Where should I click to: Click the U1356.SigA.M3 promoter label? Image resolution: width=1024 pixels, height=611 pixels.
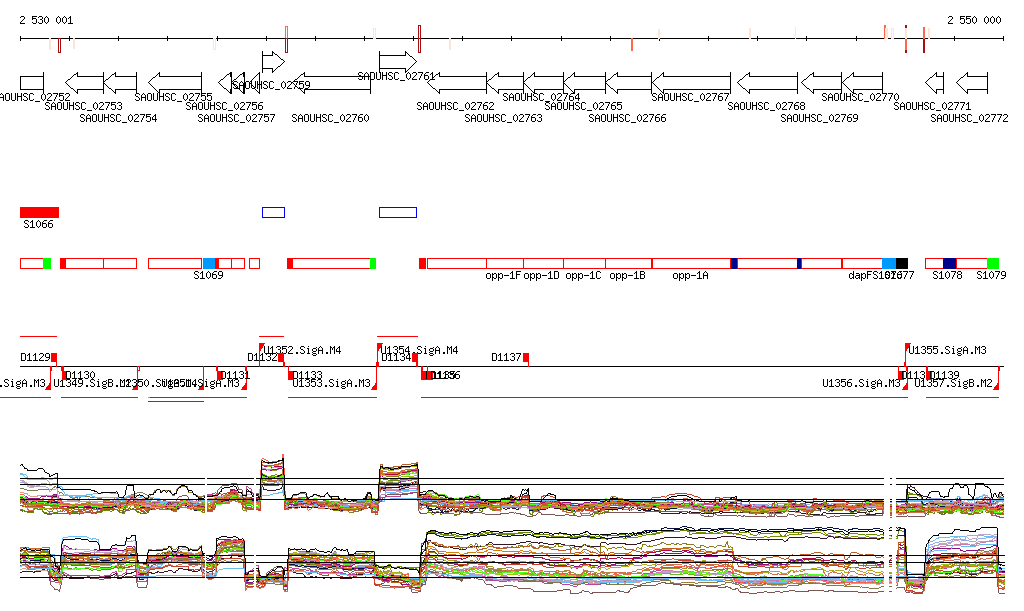coord(861,383)
